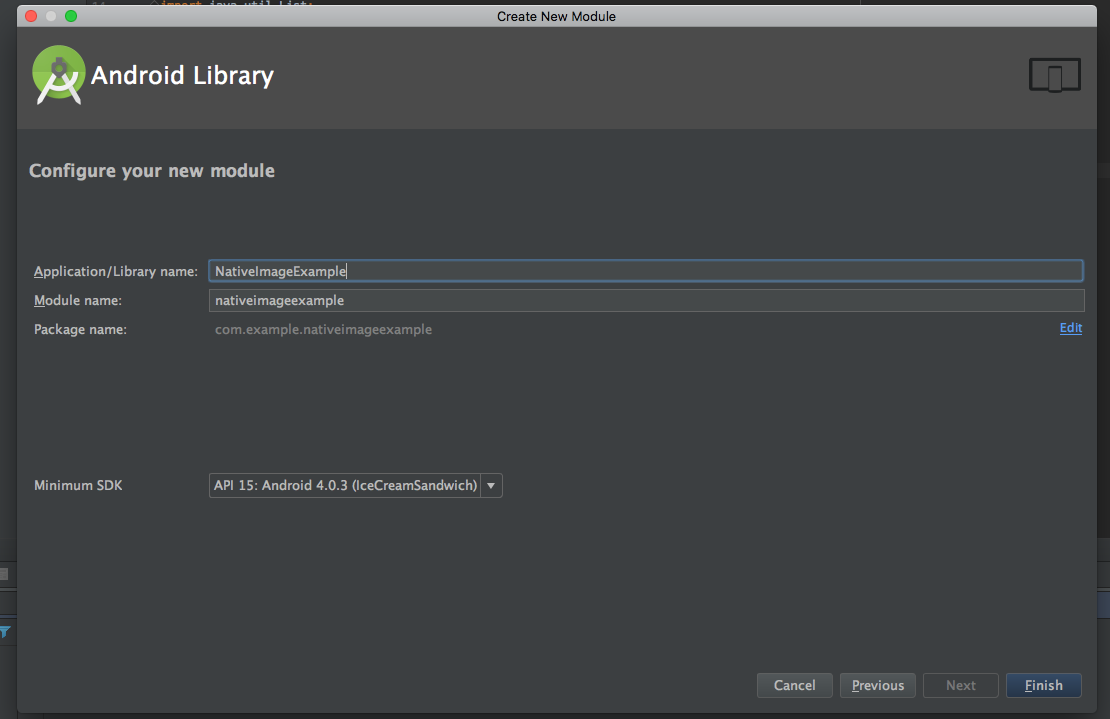
Task: Click the Application/Library name input field
Action: pos(646,270)
